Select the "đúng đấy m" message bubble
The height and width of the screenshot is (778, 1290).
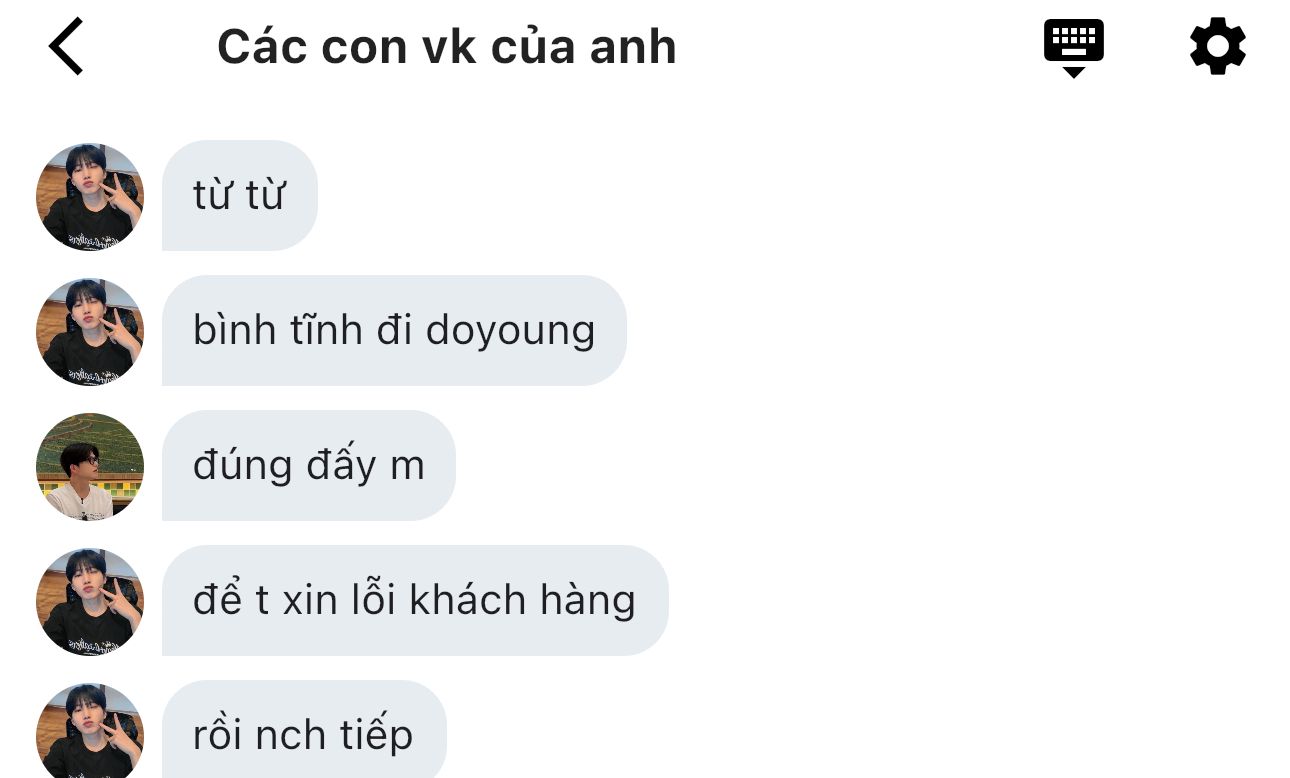[309, 465]
